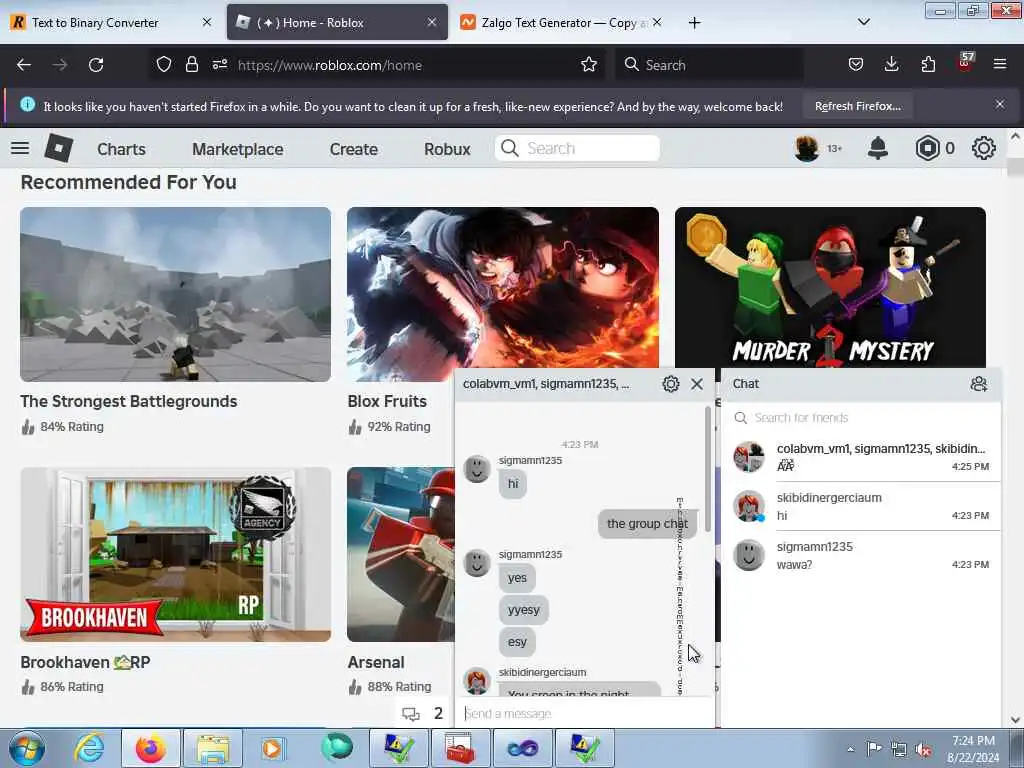Create a new chat group icon

pyautogui.click(x=978, y=384)
